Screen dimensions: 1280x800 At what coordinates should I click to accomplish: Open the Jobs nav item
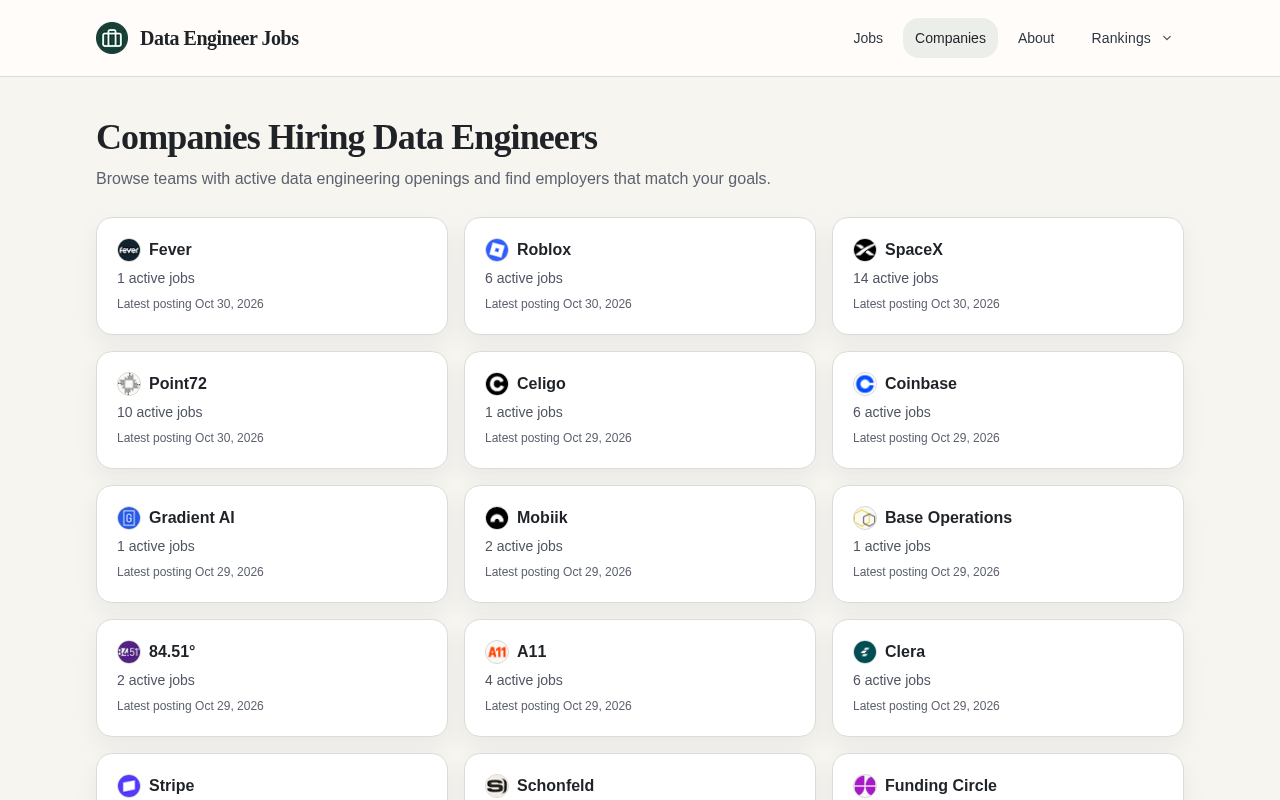click(868, 38)
